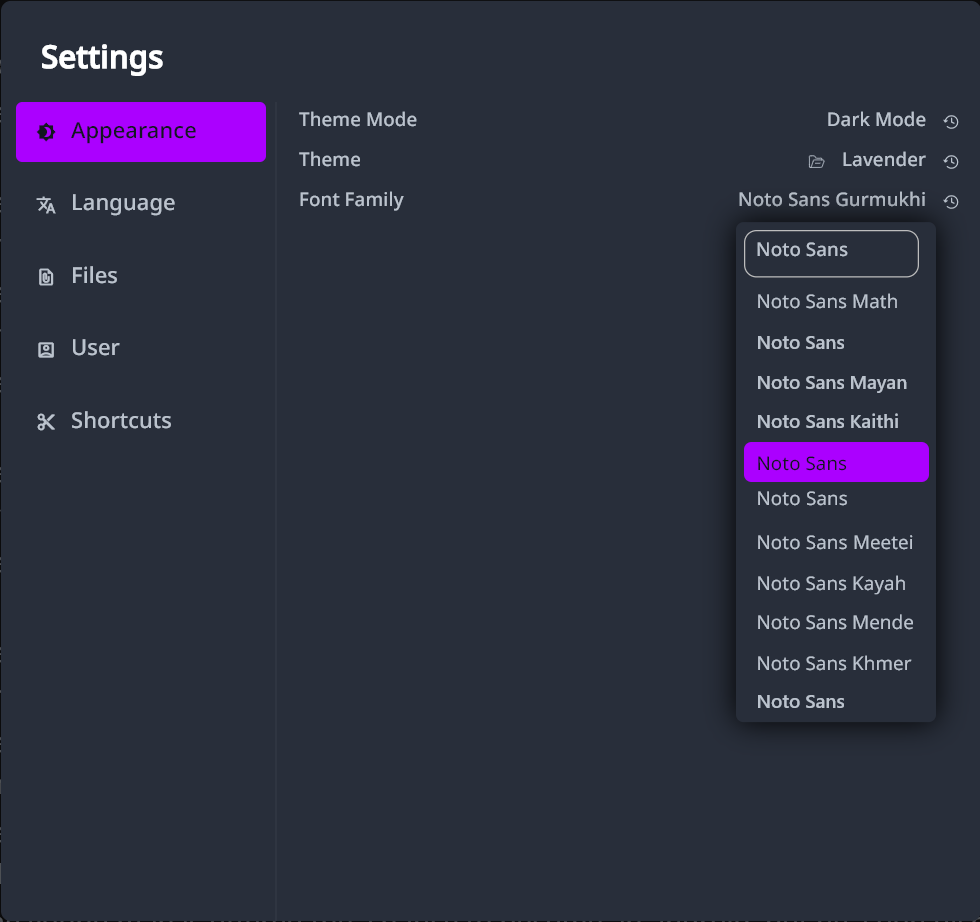Open the Theme dropdown showing Lavender
The image size is (980, 922).
[883, 159]
